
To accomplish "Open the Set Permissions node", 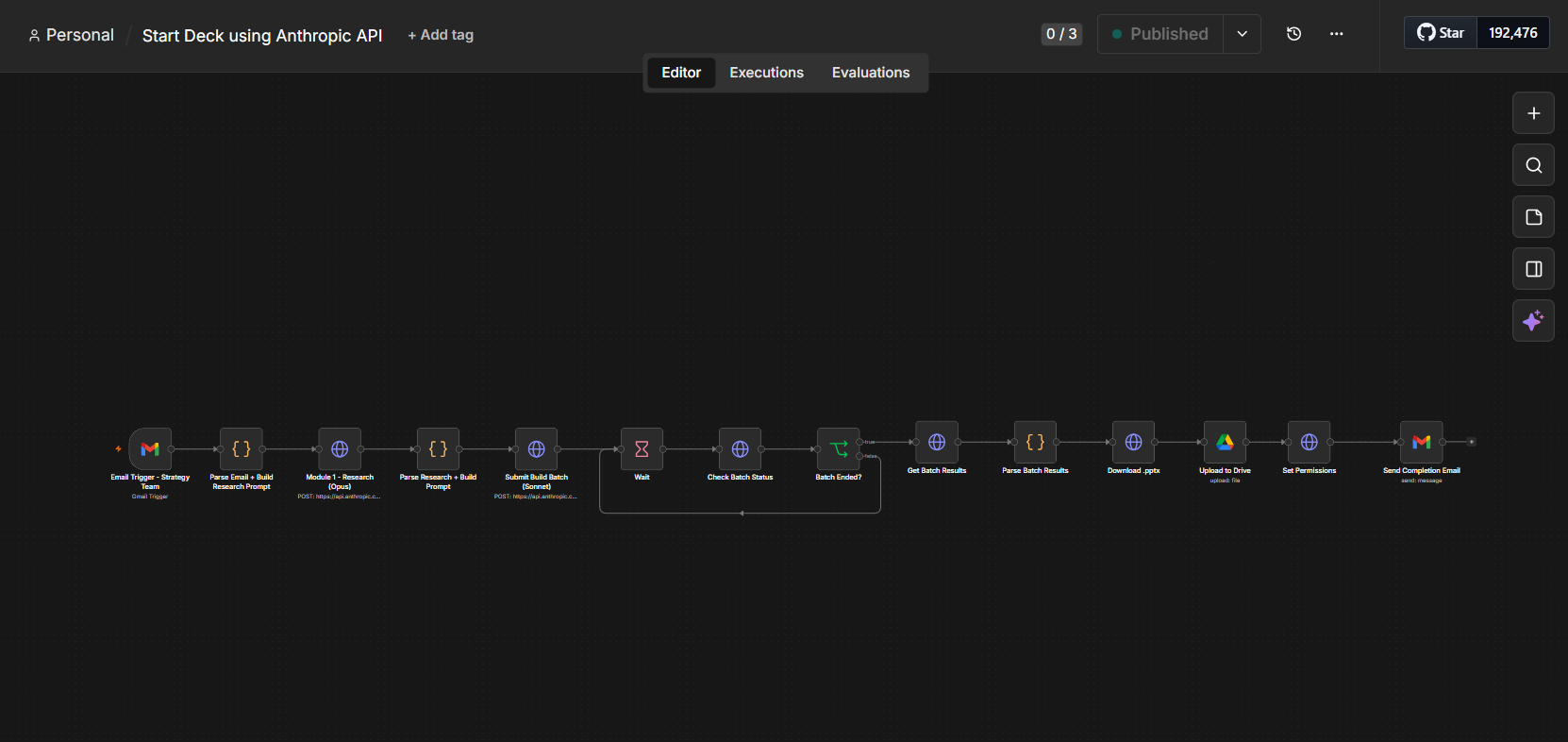I will [x=1309, y=442].
